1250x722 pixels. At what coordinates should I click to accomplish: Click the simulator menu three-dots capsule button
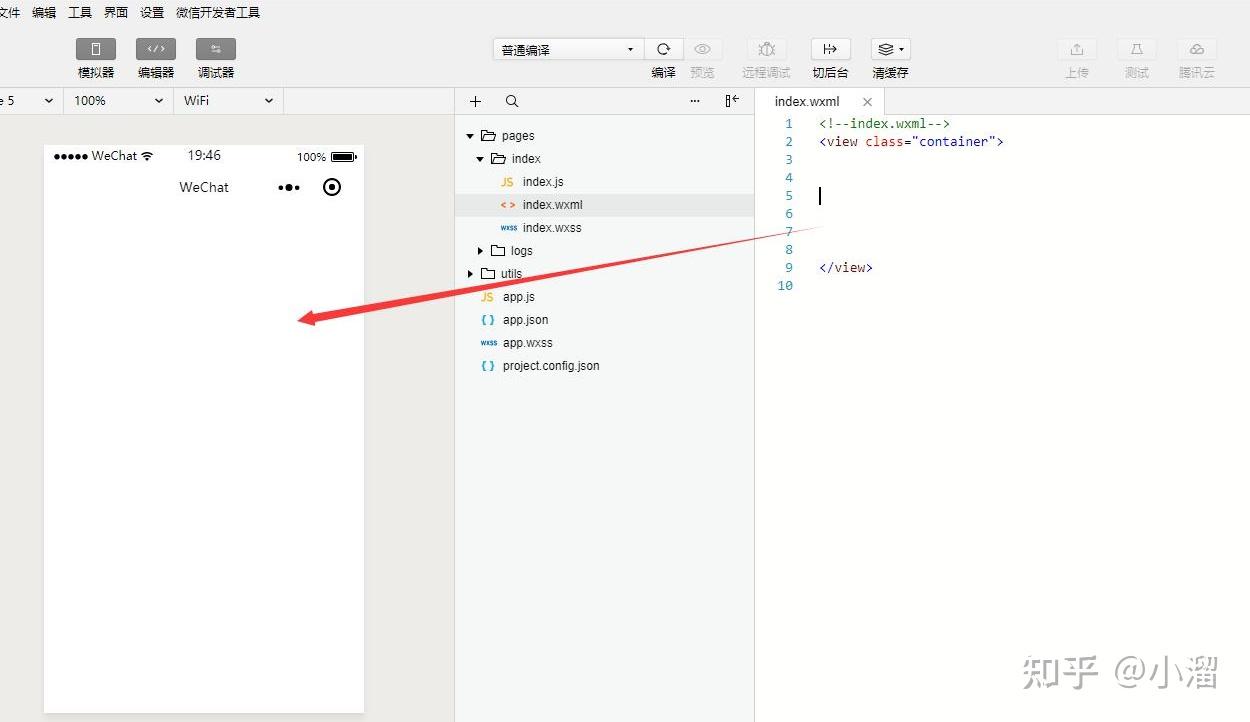(x=289, y=187)
